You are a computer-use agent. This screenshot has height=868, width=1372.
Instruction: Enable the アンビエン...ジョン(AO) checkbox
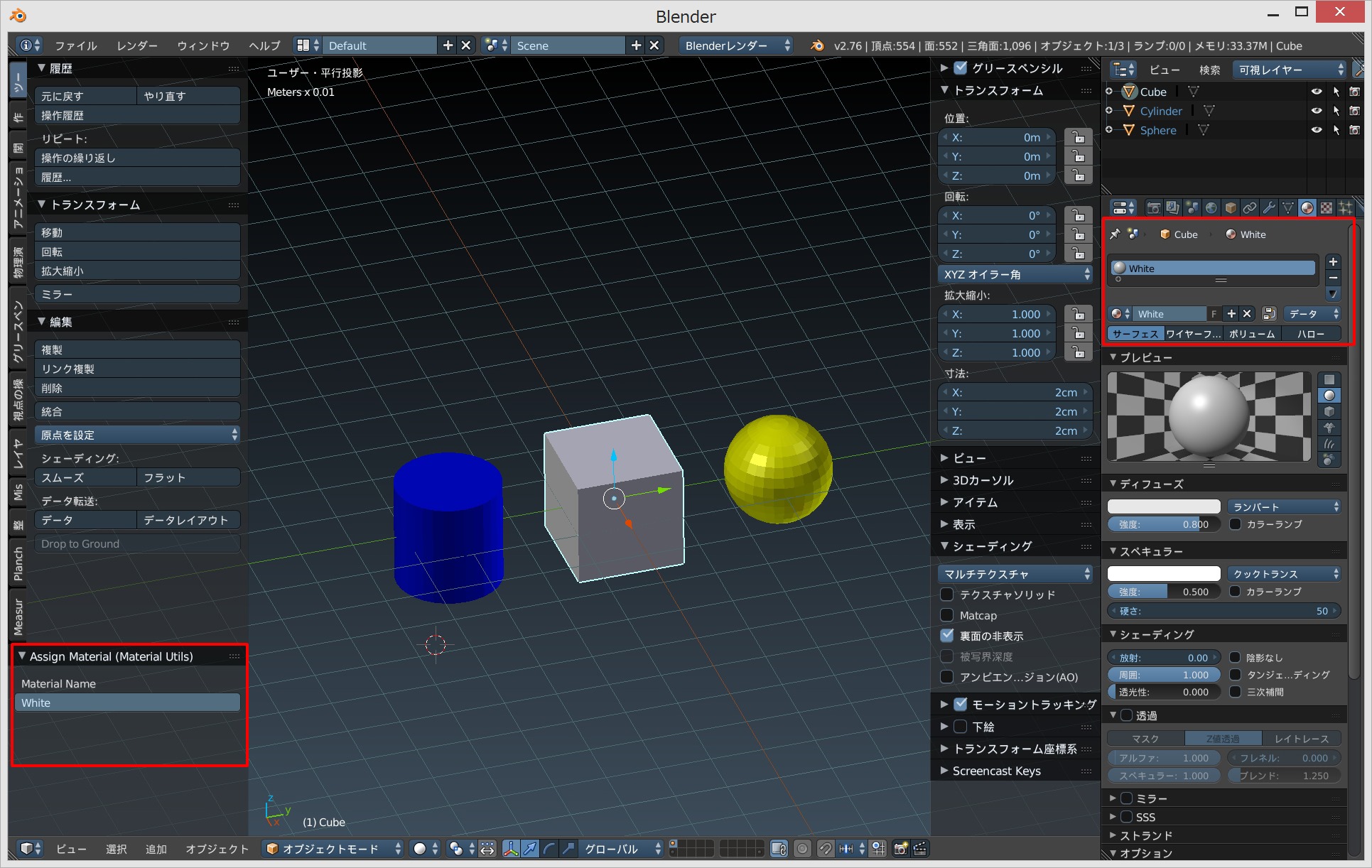point(947,677)
